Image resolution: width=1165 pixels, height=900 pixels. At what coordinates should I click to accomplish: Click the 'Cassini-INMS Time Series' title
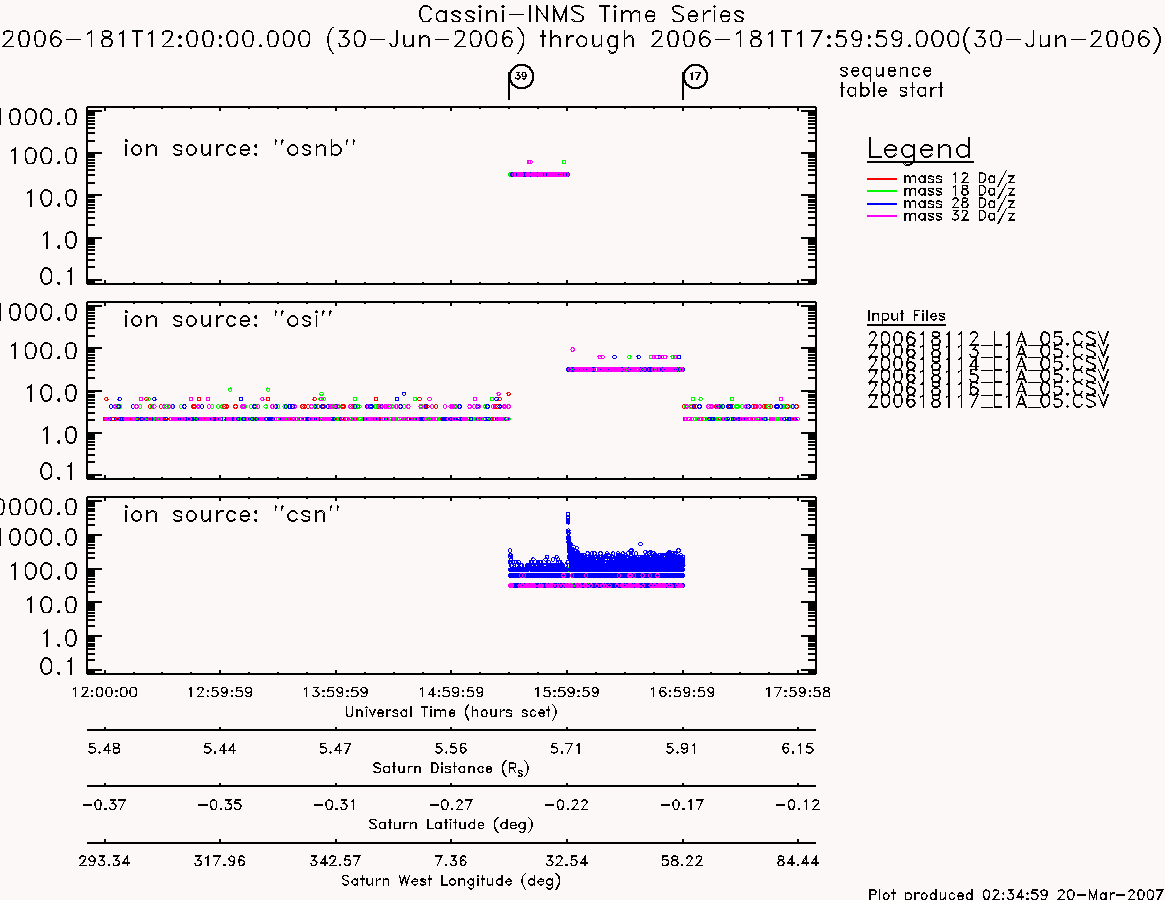click(x=581, y=14)
